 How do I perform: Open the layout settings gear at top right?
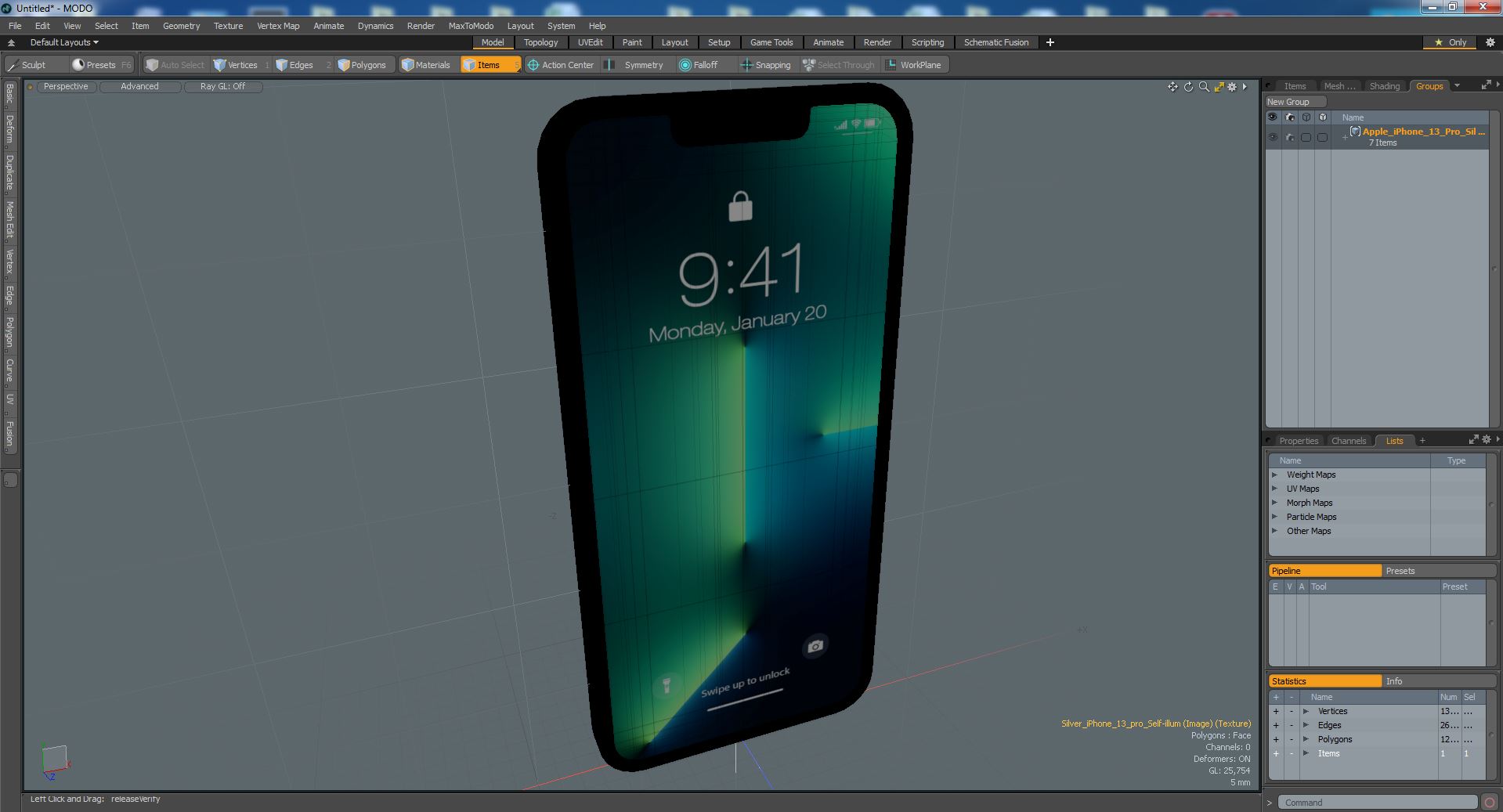click(1490, 42)
